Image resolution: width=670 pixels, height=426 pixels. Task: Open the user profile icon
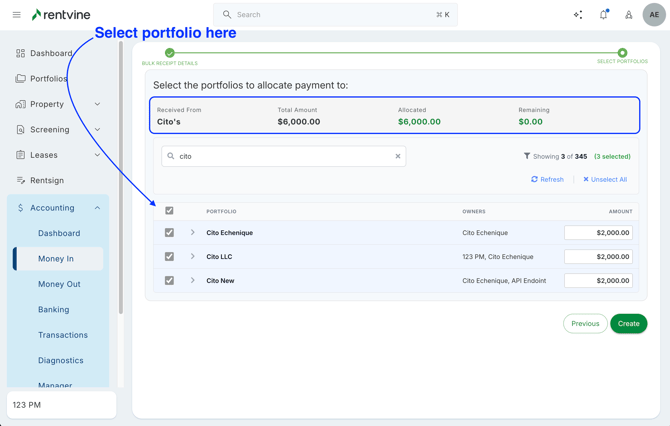coord(629,15)
